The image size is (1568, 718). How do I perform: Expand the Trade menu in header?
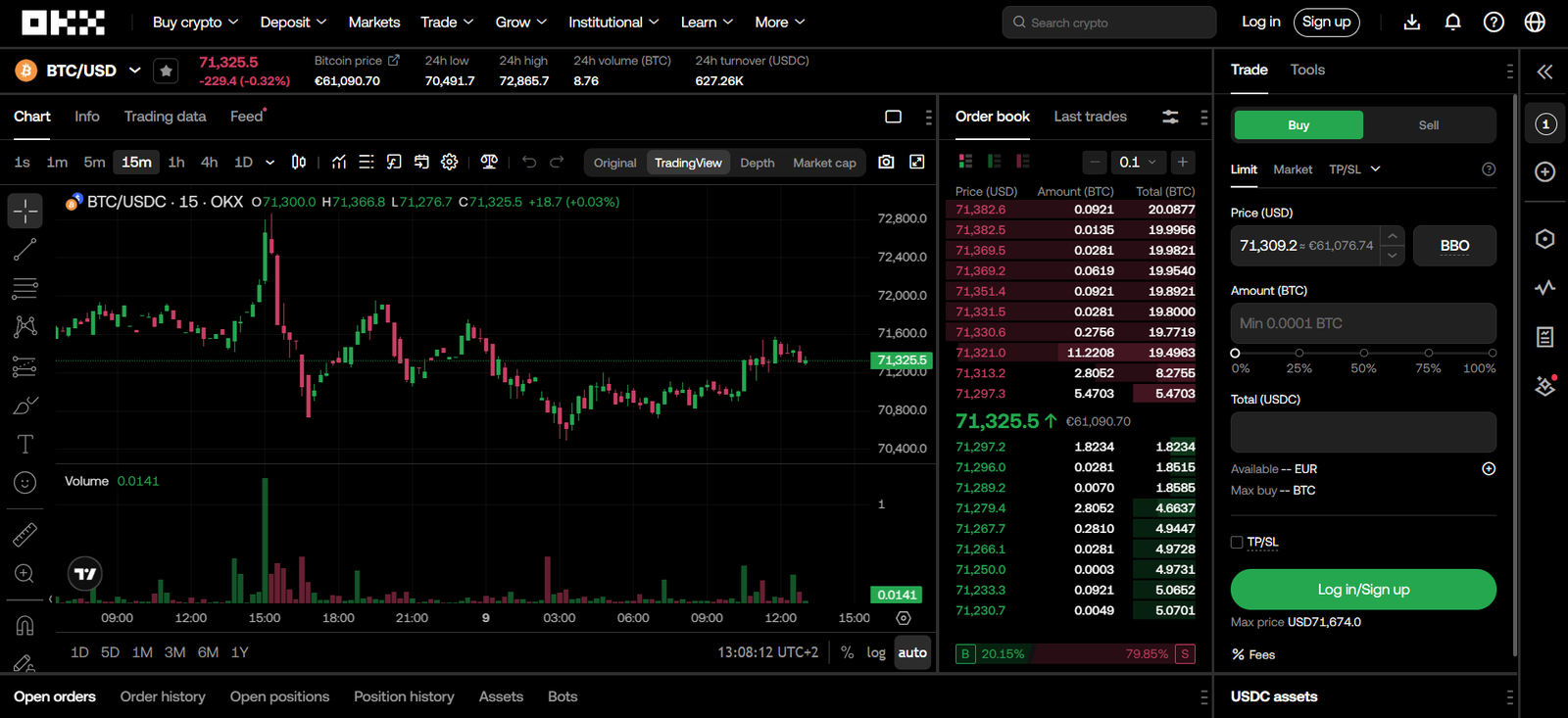(x=447, y=22)
